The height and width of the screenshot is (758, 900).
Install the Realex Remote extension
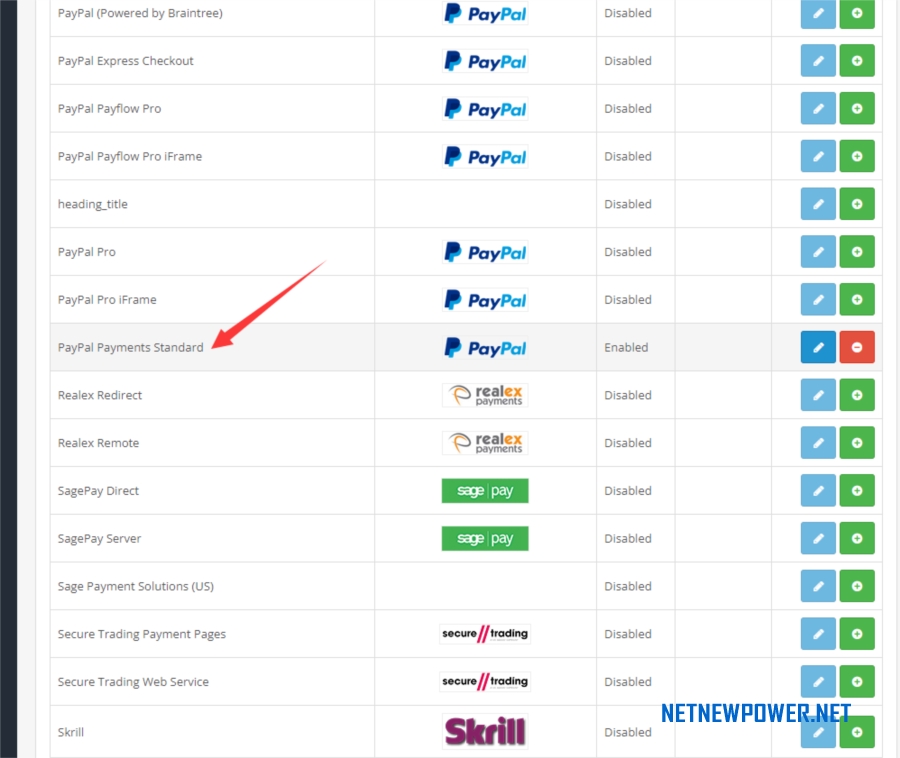857,442
